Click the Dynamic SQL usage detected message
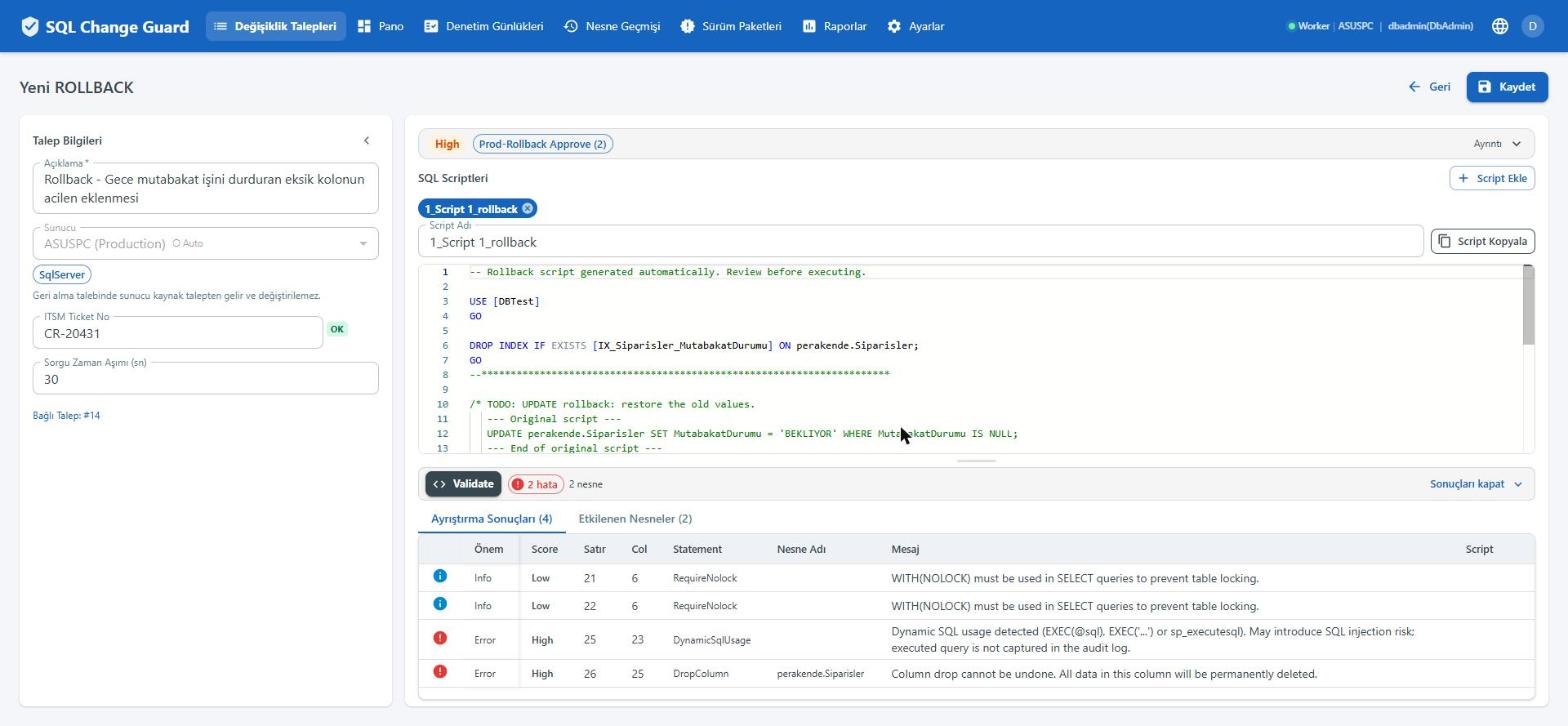This screenshot has height=726, width=1568. point(1152,640)
